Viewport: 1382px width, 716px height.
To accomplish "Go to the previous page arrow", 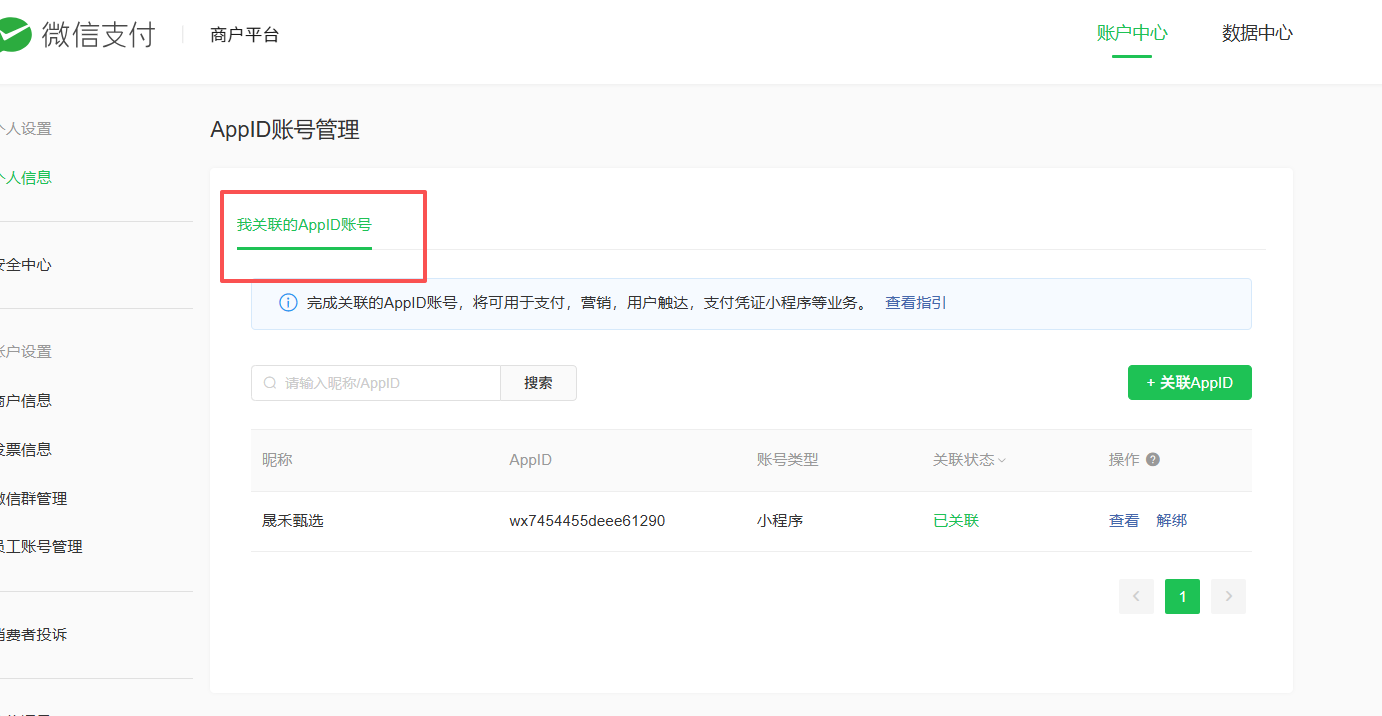I will coord(1136,597).
